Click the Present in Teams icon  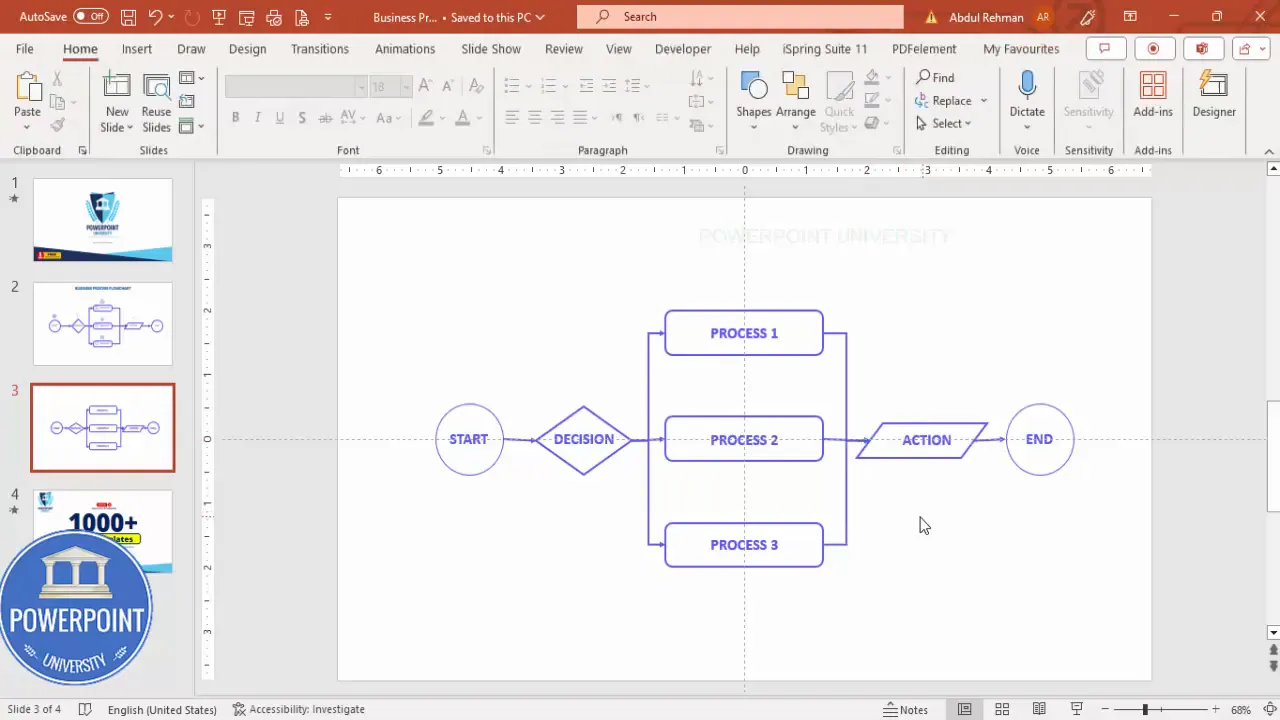1202,48
